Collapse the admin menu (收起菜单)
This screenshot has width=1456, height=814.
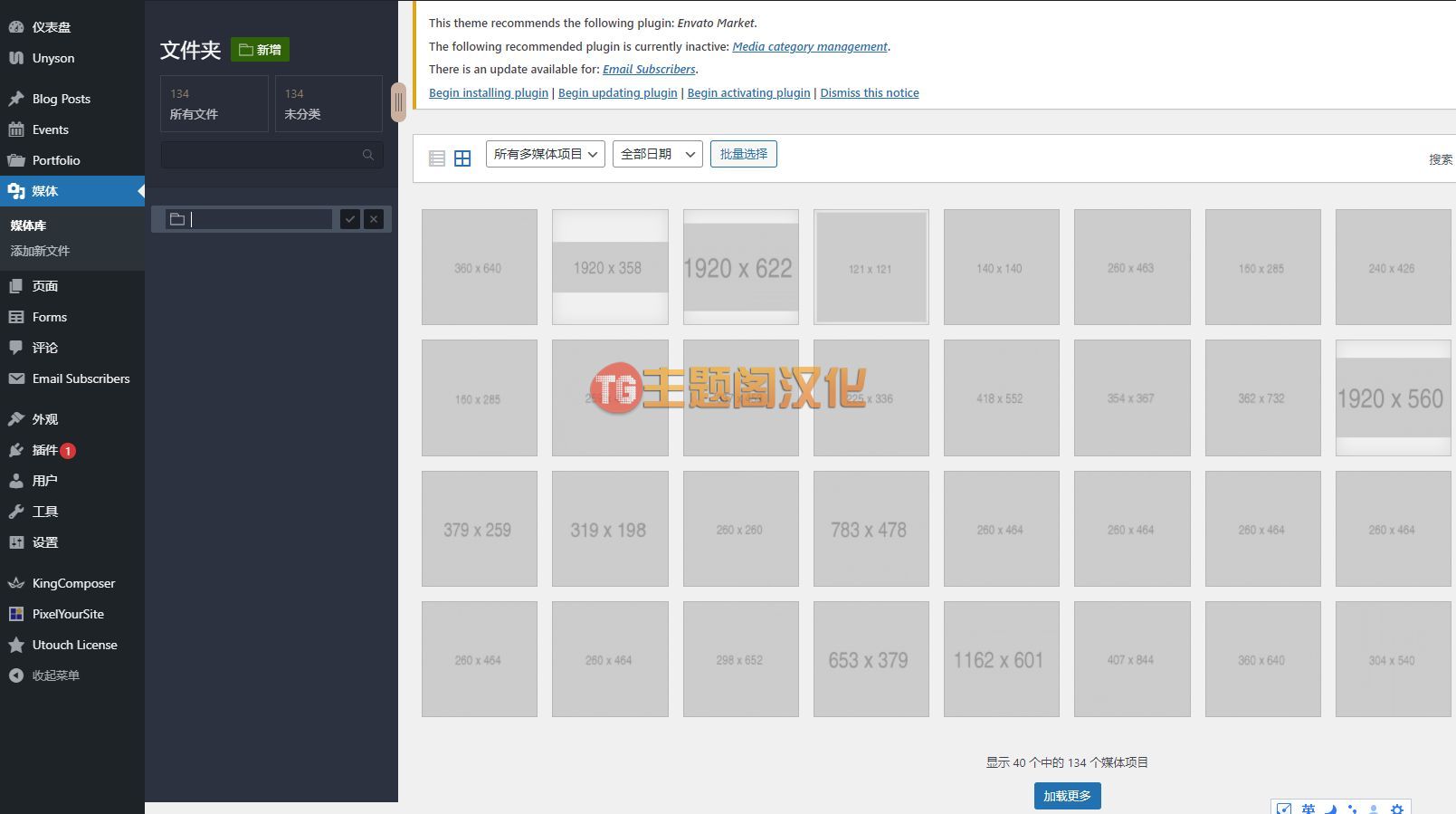[x=72, y=675]
